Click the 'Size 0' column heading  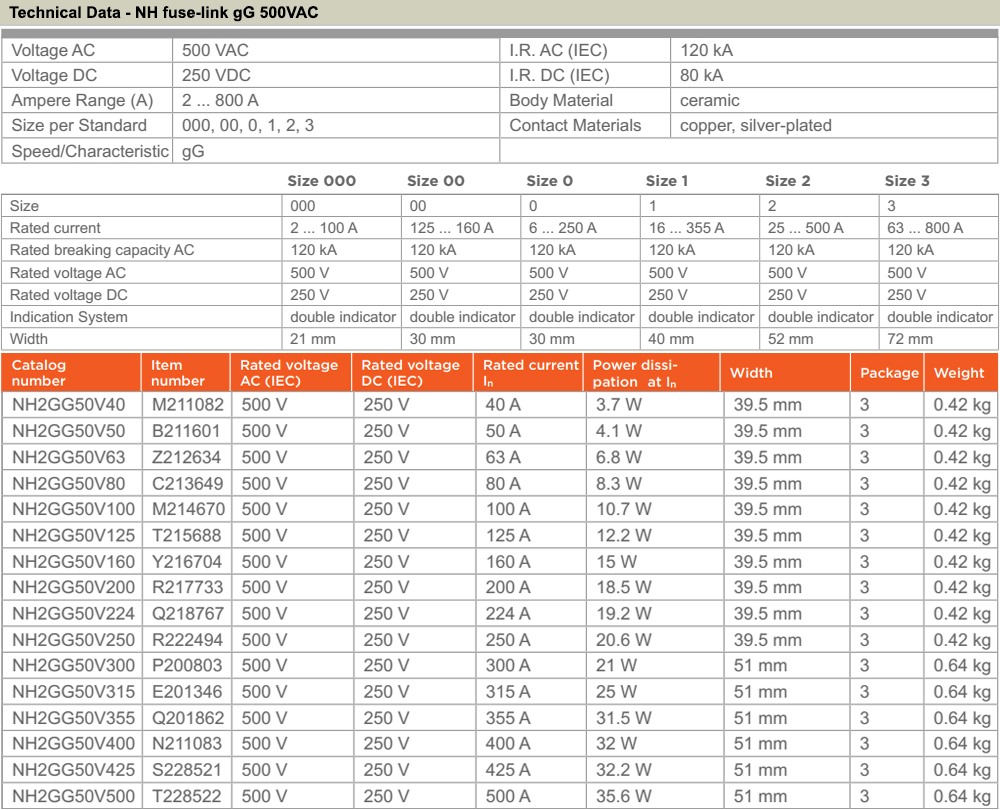pyautogui.click(x=550, y=181)
